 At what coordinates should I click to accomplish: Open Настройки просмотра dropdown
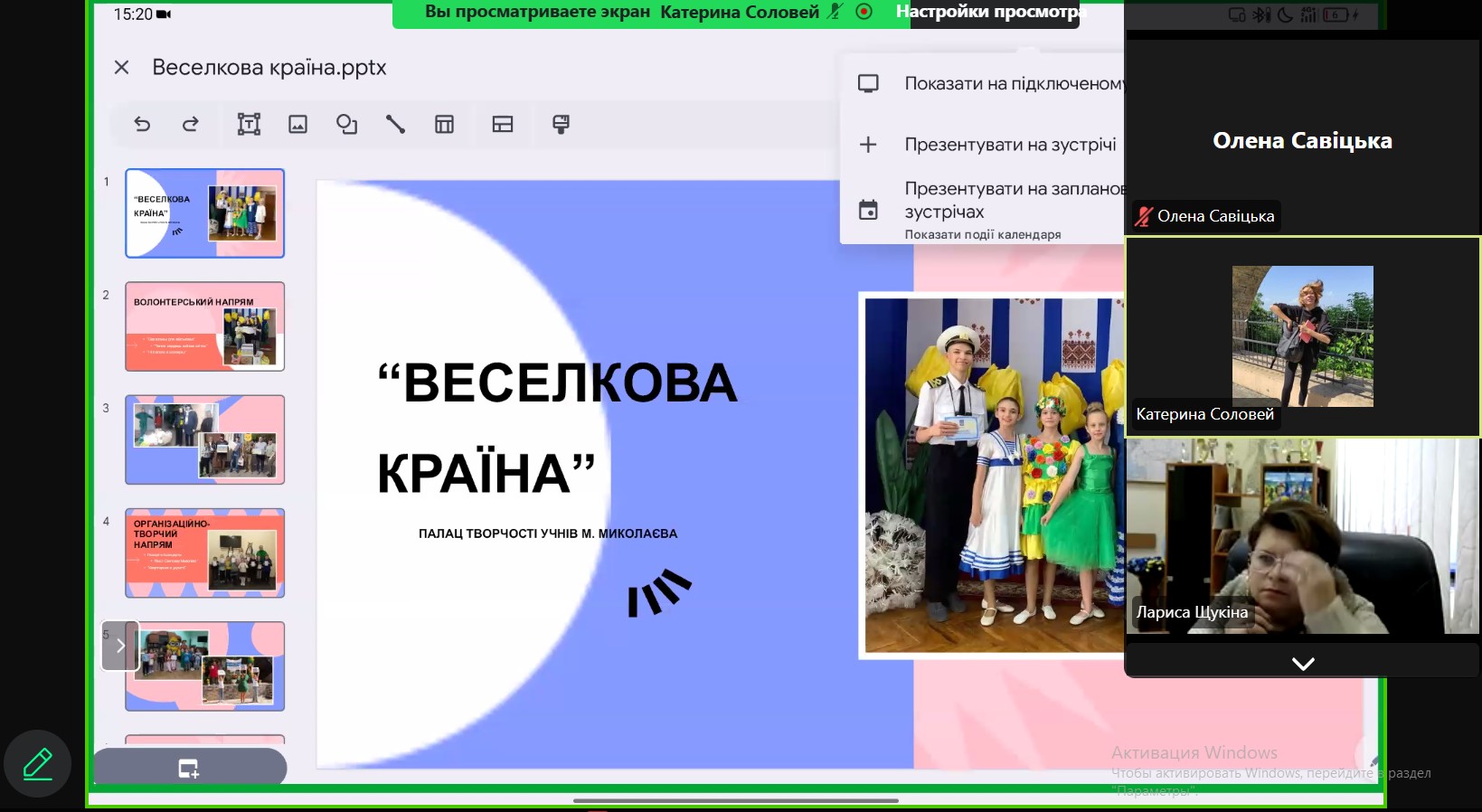(989, 13)
